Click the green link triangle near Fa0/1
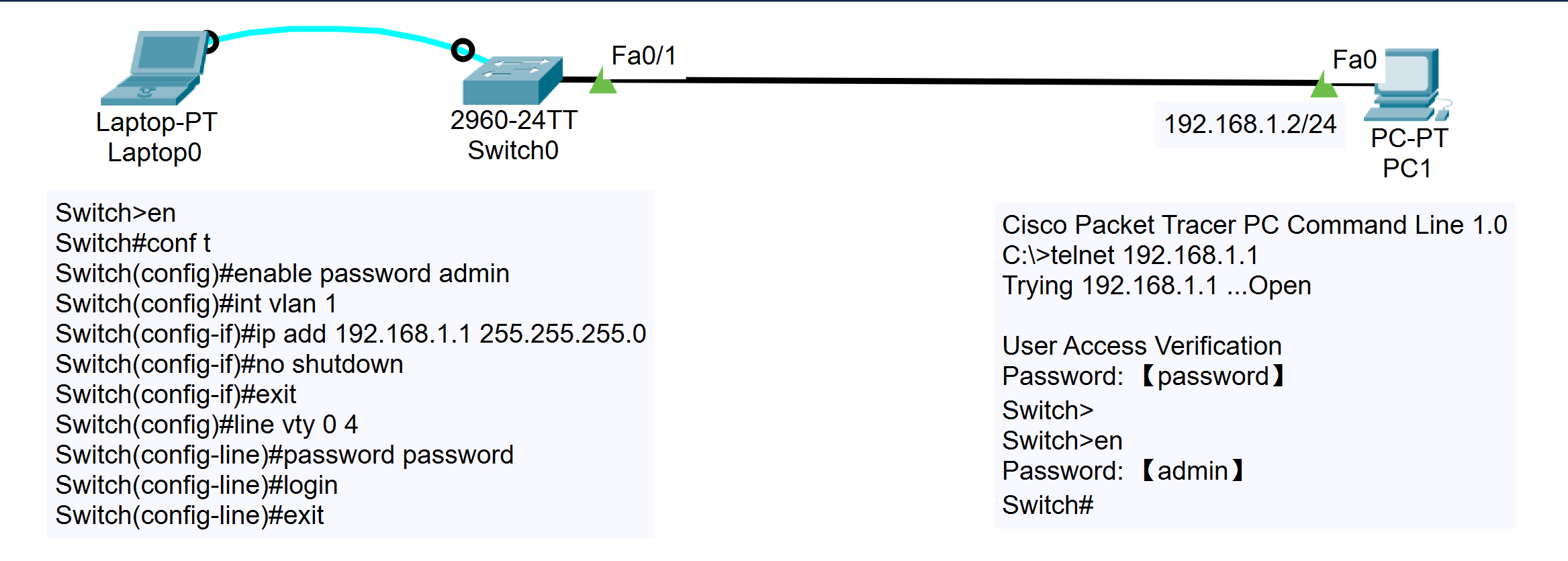This screenshot has height=561, width=1568. (x=602, y=83)
